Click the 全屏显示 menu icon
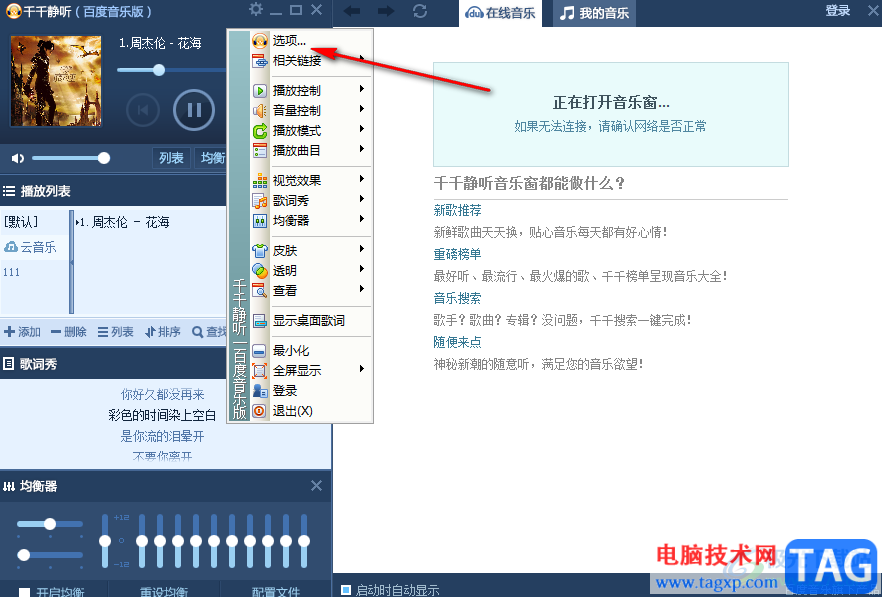The width and height of the screenshot is (882, 597). [259, 371]
